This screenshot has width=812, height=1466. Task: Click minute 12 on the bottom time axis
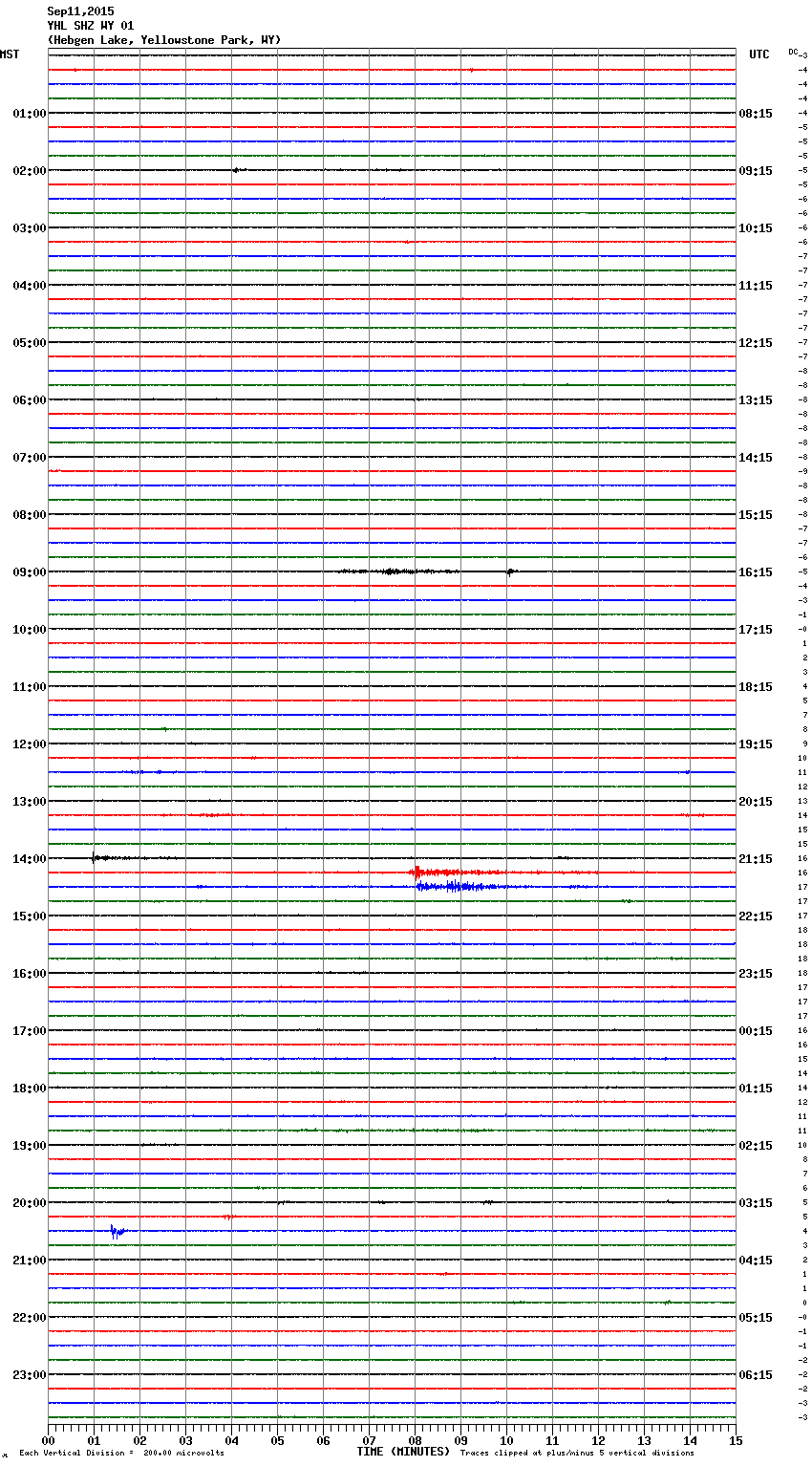click(x=598, y=1440)
